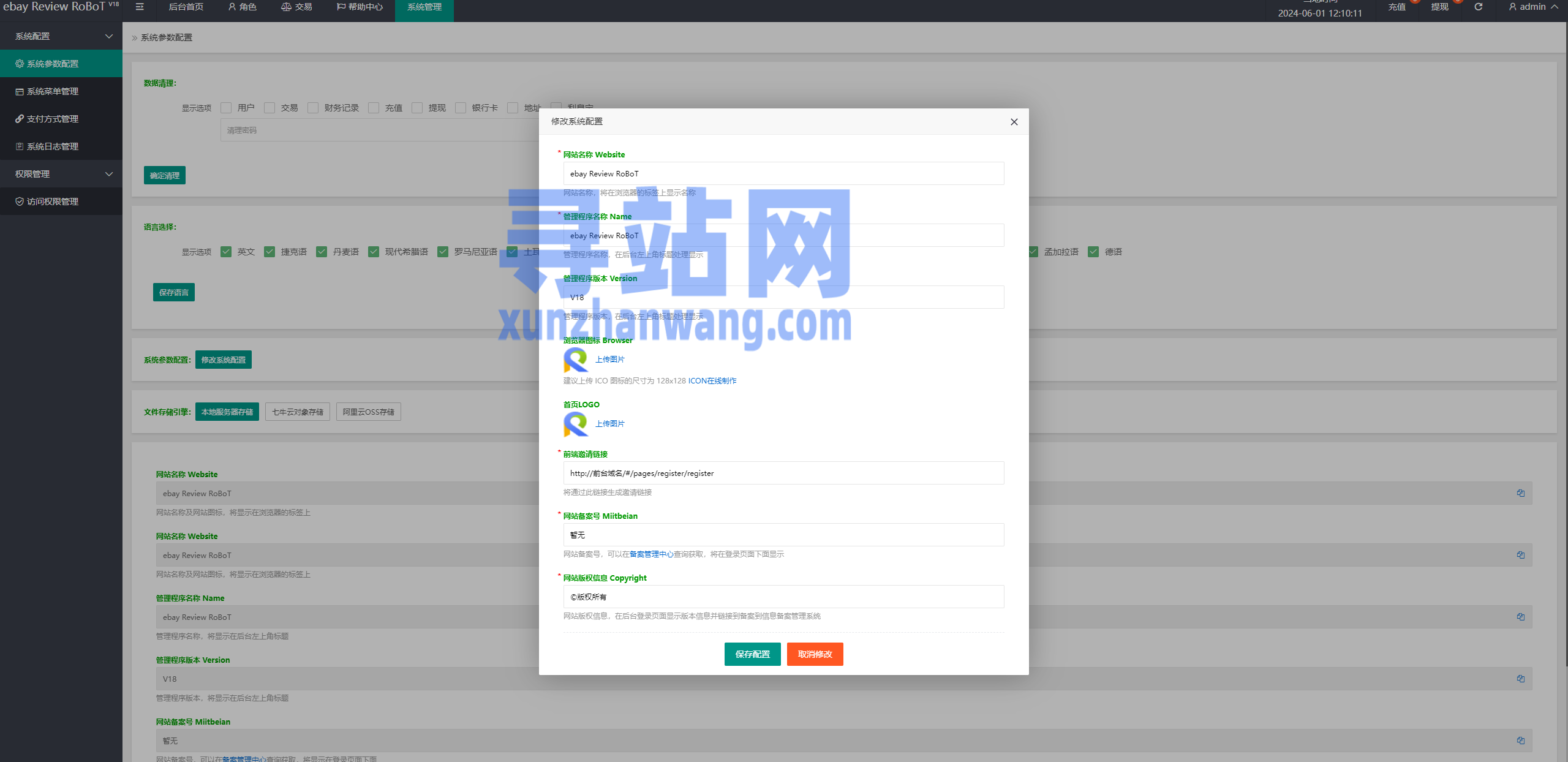Select 七牛云对象存储 storage engine
This screenshot has height=762, width=1568.
click(x=298, y=412)
